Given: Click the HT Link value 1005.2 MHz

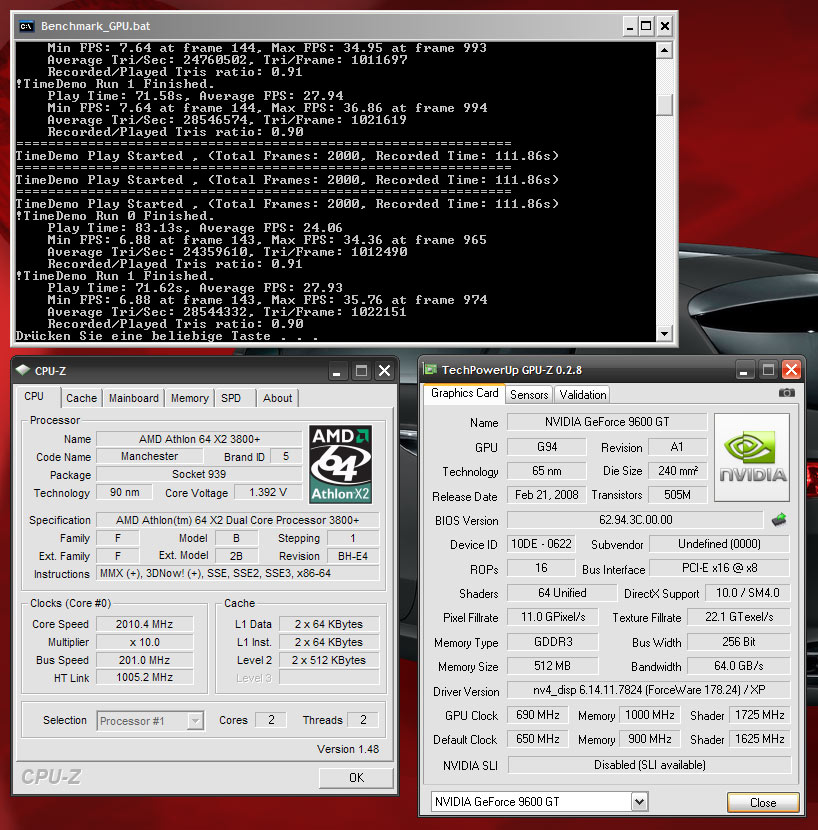Looking at the screenshot, I should [x=144, y=678].
